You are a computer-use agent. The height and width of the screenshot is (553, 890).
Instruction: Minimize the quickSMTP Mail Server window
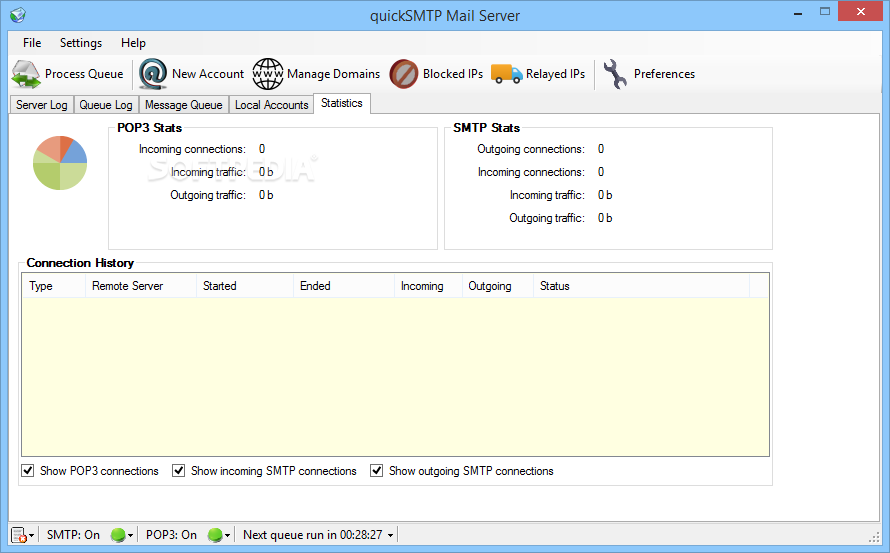point(798,12)
